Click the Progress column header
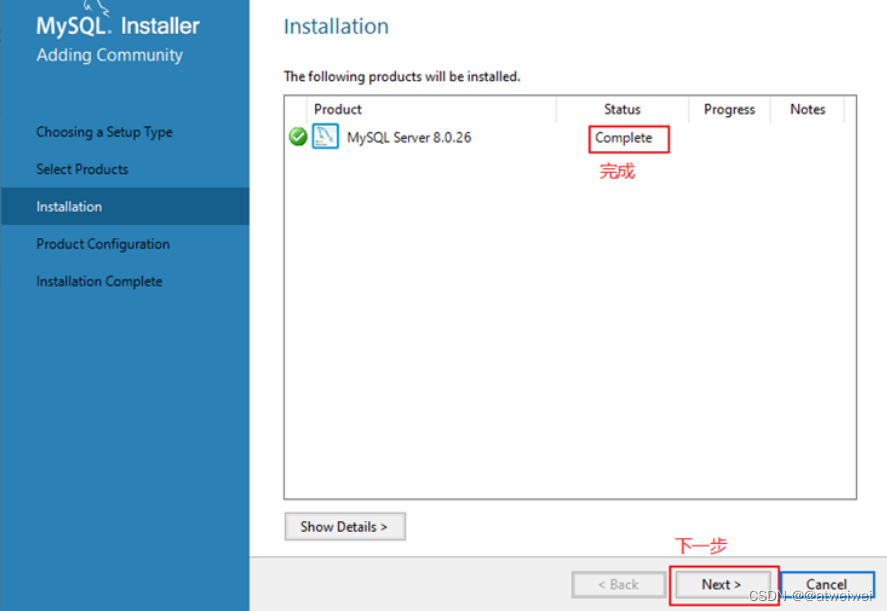This screenshot has width=887, height=611. click(729, 109)
